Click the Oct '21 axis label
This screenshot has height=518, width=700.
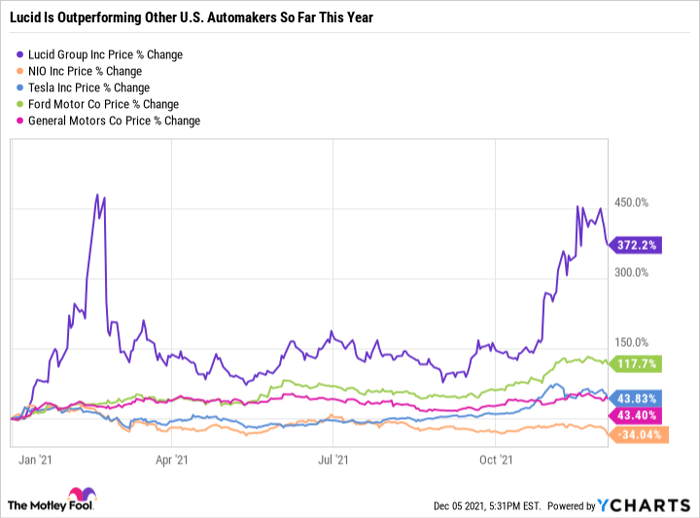click(496, 460)
